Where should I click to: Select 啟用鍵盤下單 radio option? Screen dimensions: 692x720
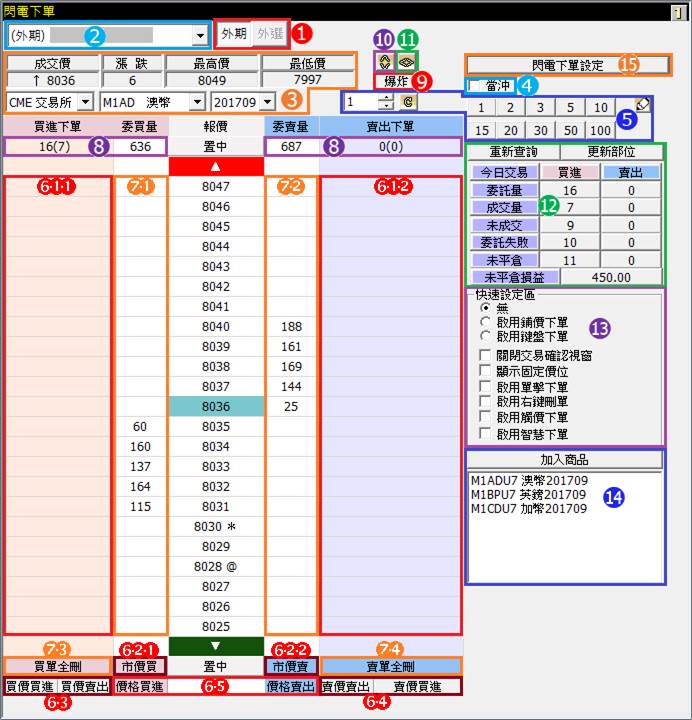click(x=485, y=336)
